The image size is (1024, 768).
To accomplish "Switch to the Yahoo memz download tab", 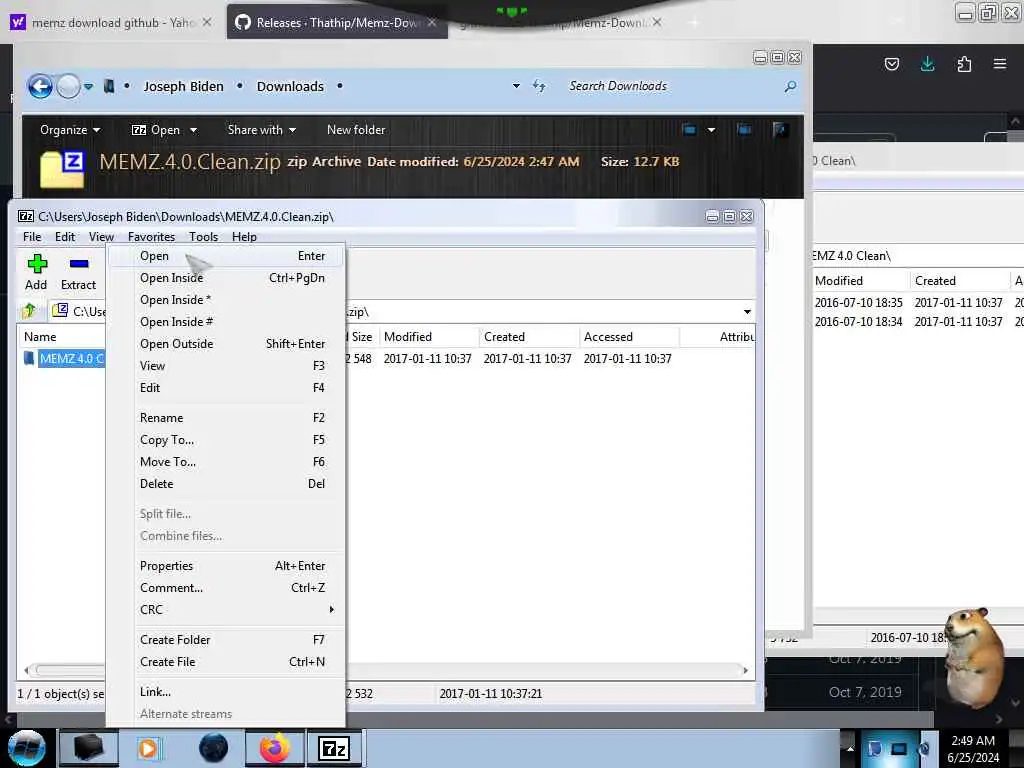I will (x=111, y=22).
